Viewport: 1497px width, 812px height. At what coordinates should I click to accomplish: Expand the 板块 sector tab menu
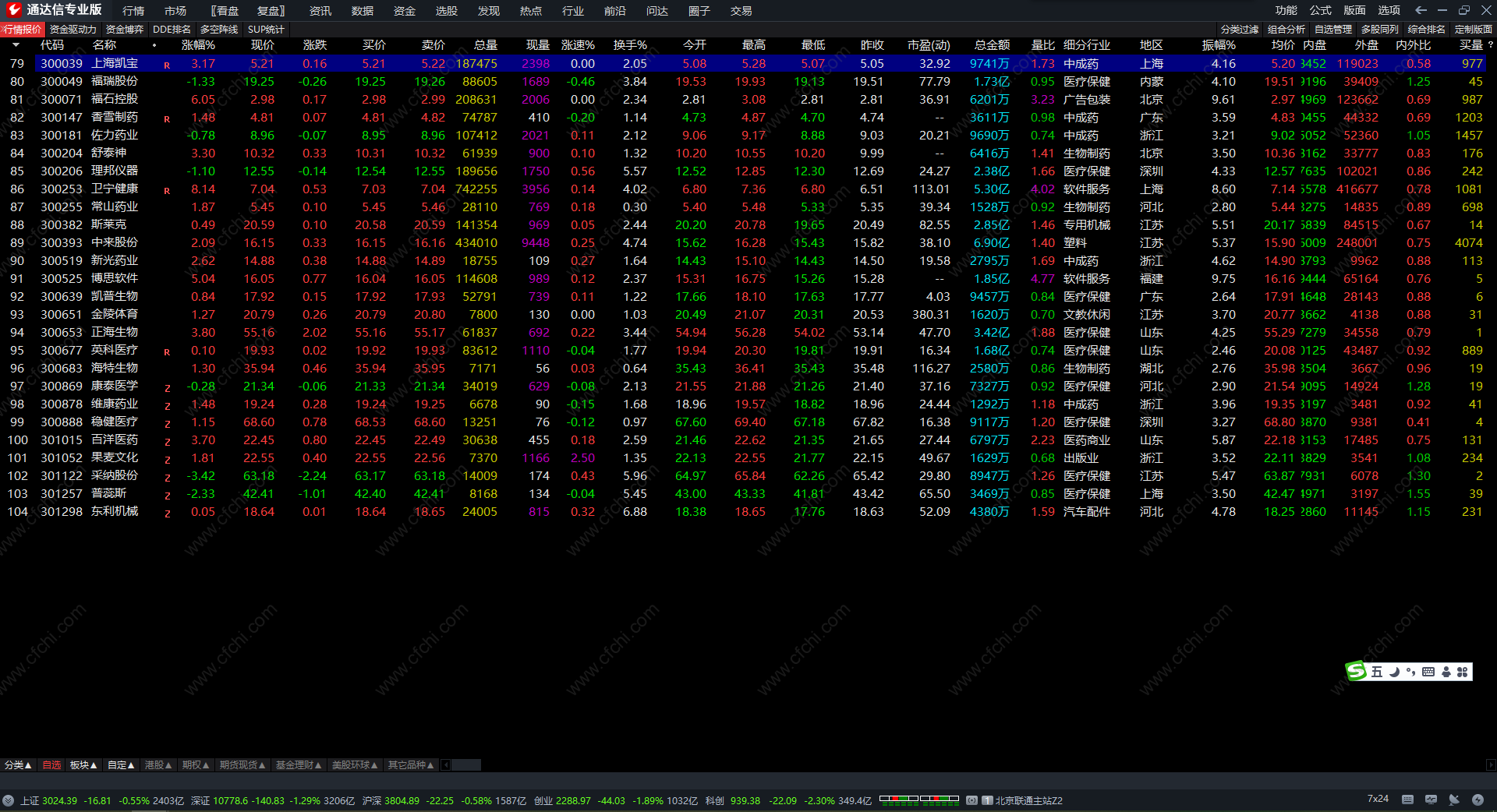point(83,765)
